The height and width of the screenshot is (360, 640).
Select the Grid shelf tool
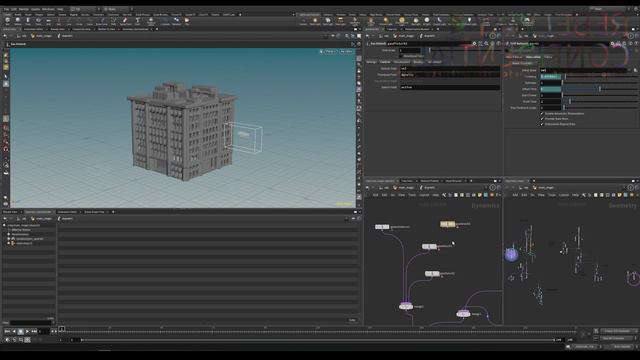[49, 21]
